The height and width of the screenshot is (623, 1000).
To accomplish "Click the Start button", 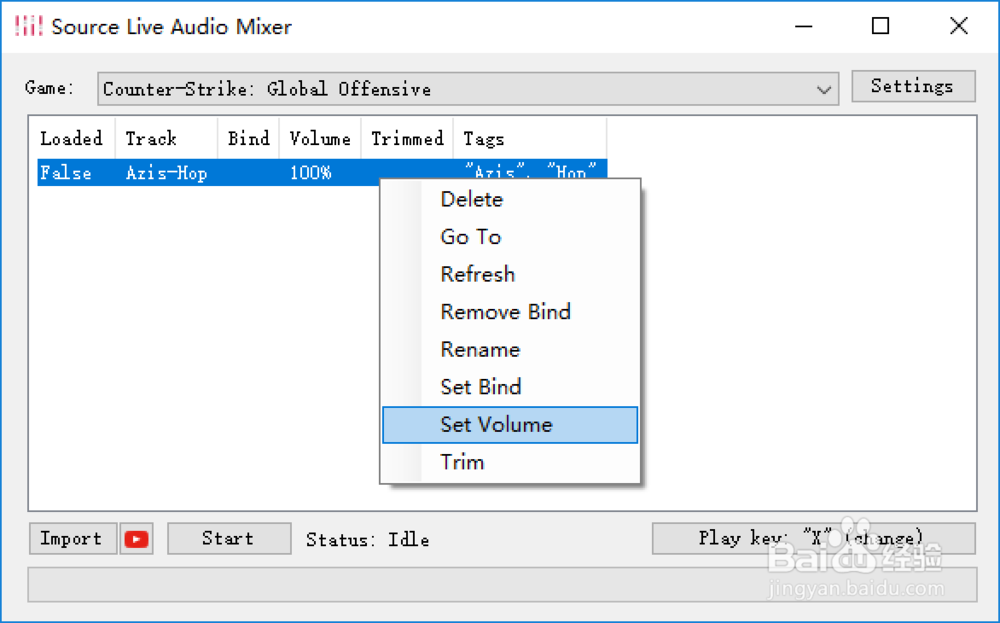I will click(x=228, y=539).
